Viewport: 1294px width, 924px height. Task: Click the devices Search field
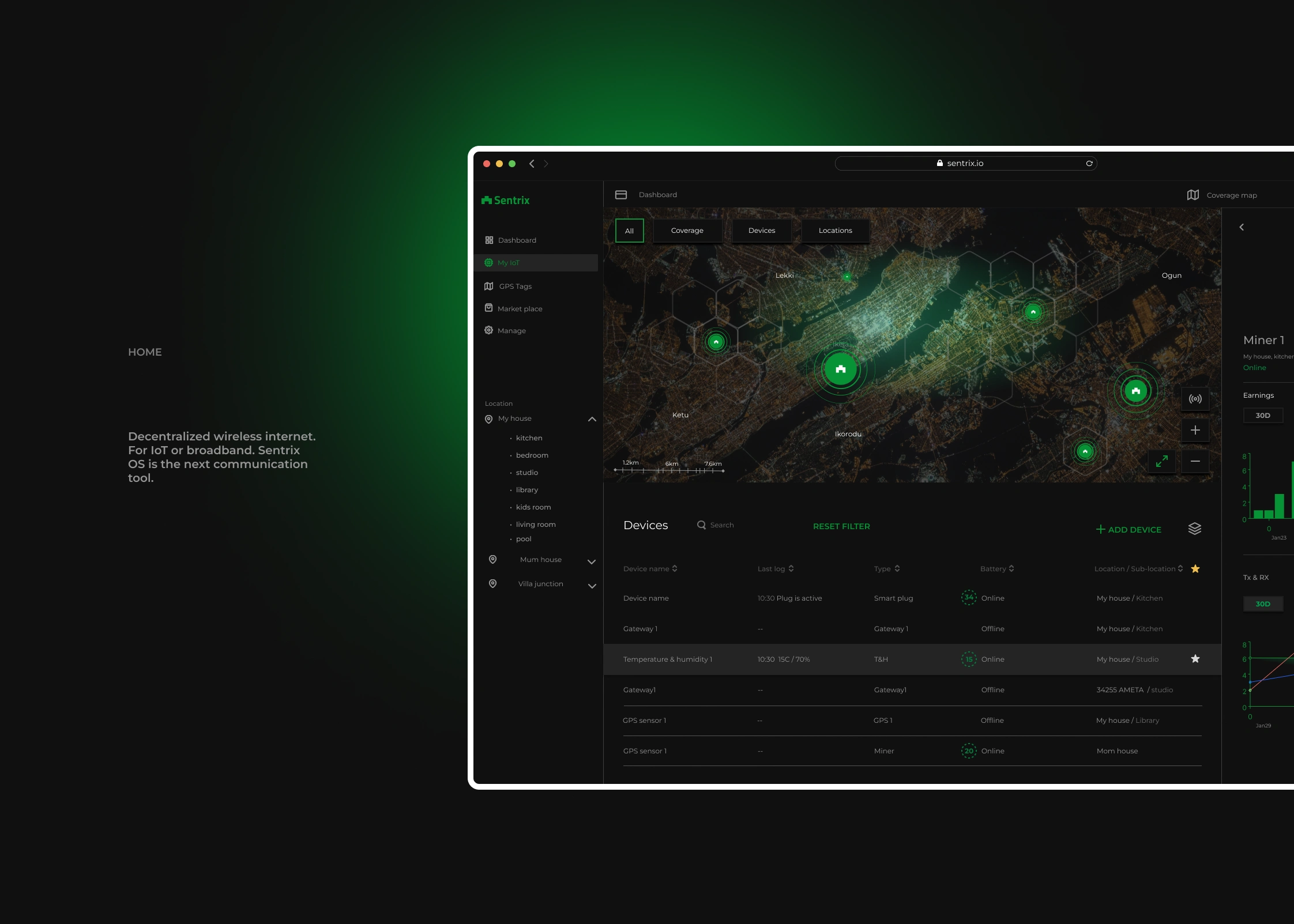[x=721, y=525]
